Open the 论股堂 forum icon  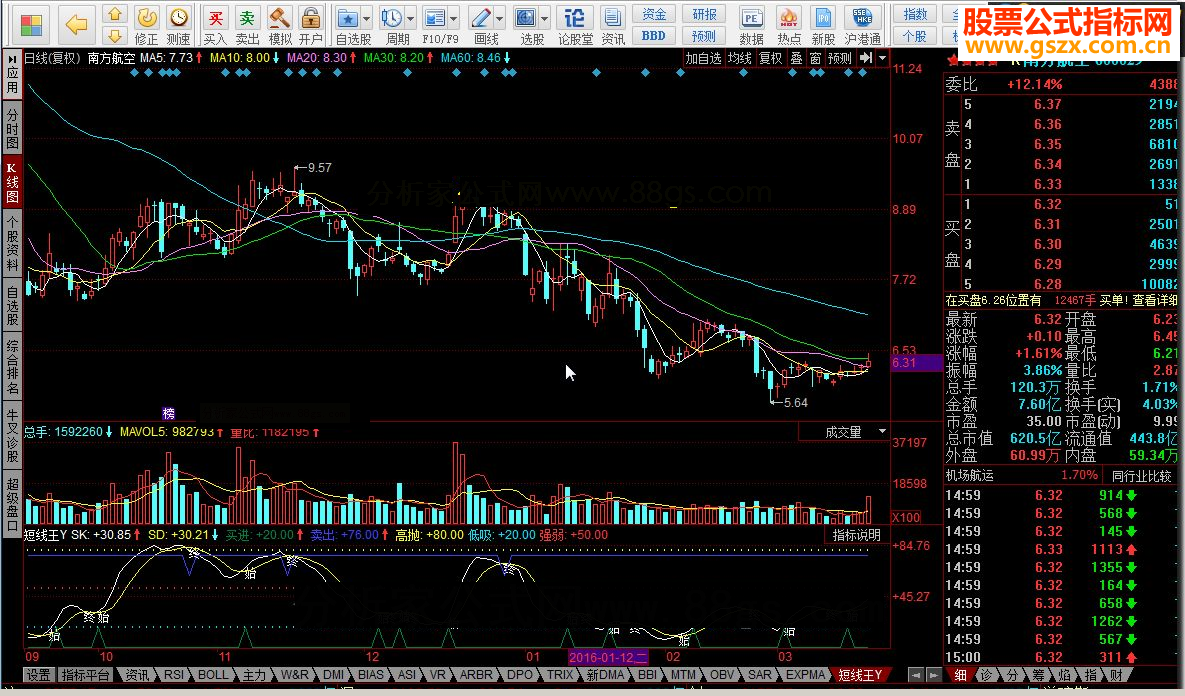coord(574,26)
